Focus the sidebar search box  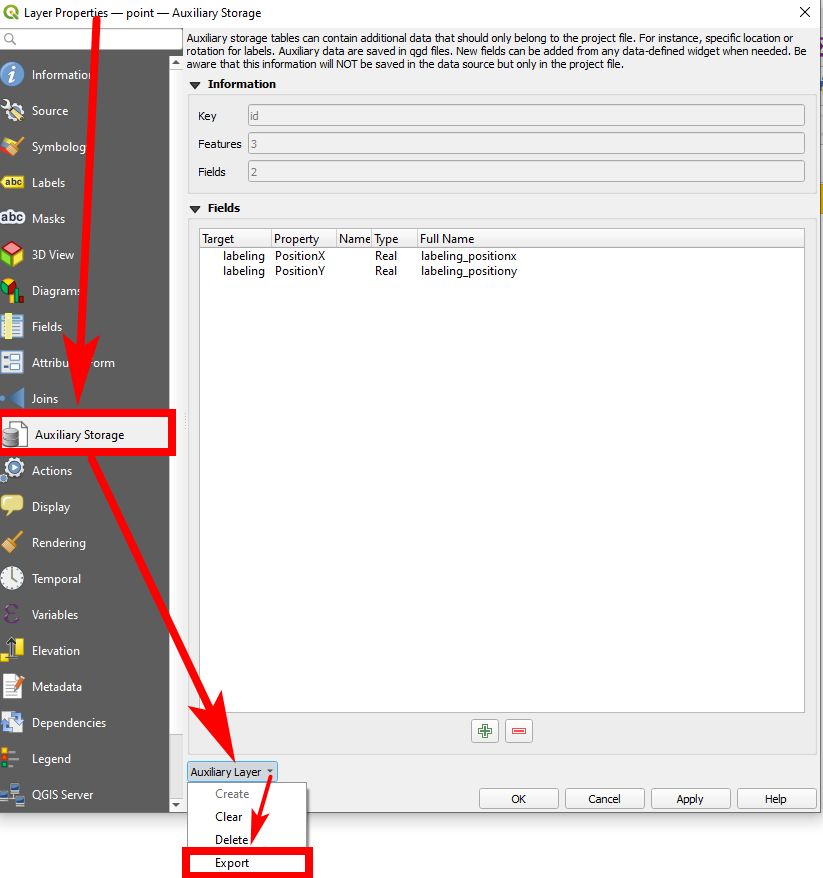click(x=91, y=39)
